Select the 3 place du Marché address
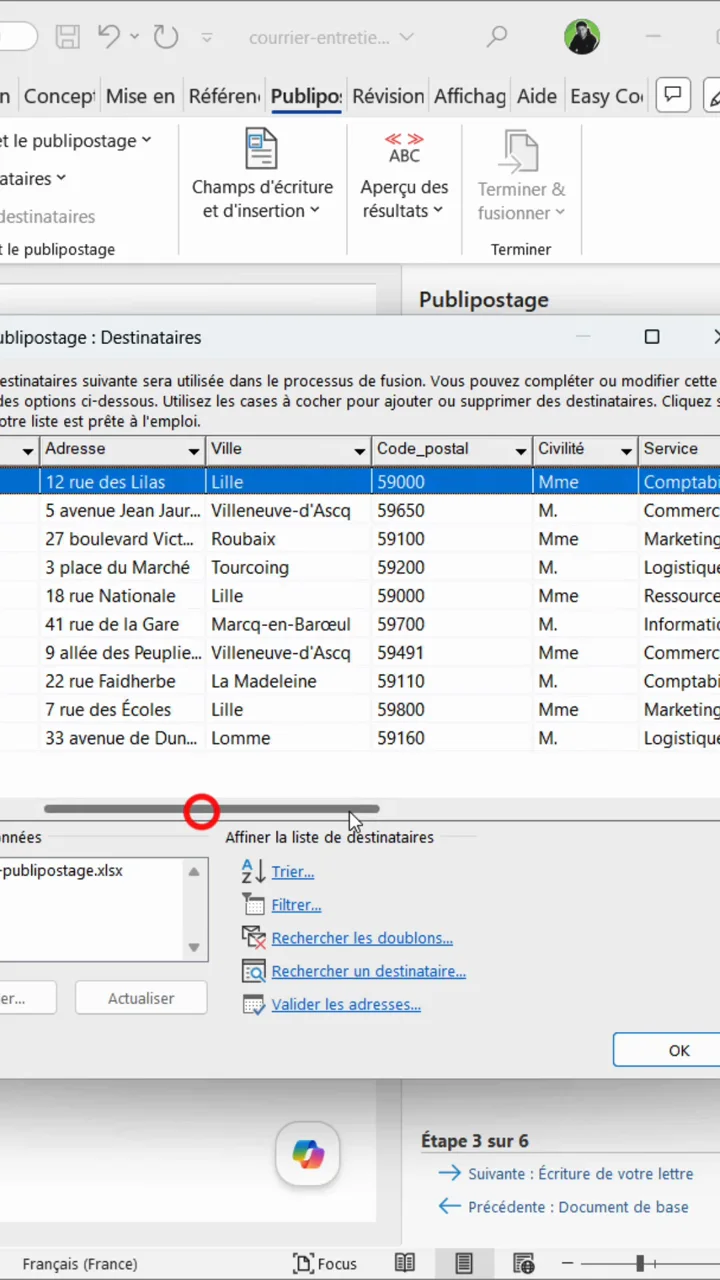The image size is (720, 1280). [117, 567]
